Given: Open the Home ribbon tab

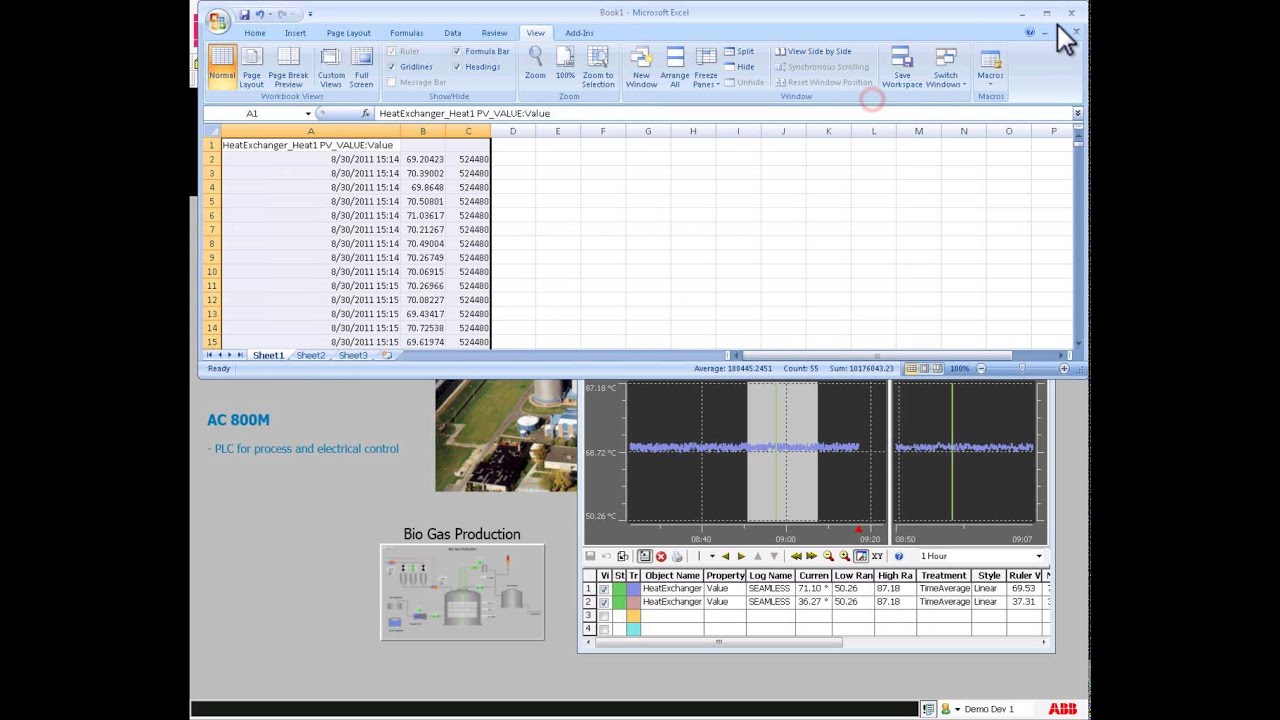Looking at the screenshot, I should point(255,33).
